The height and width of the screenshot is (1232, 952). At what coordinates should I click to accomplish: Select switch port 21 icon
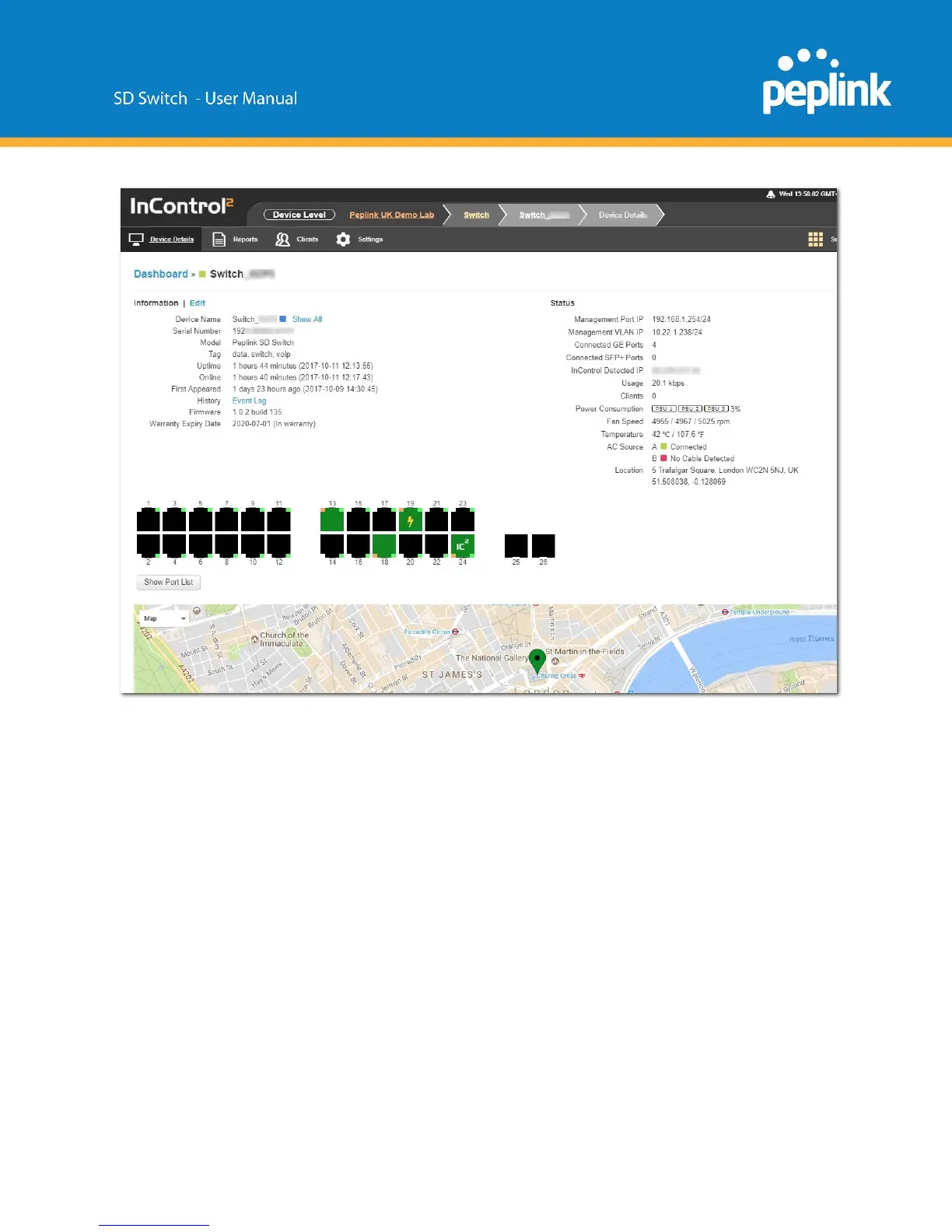[x=436, y=520]
